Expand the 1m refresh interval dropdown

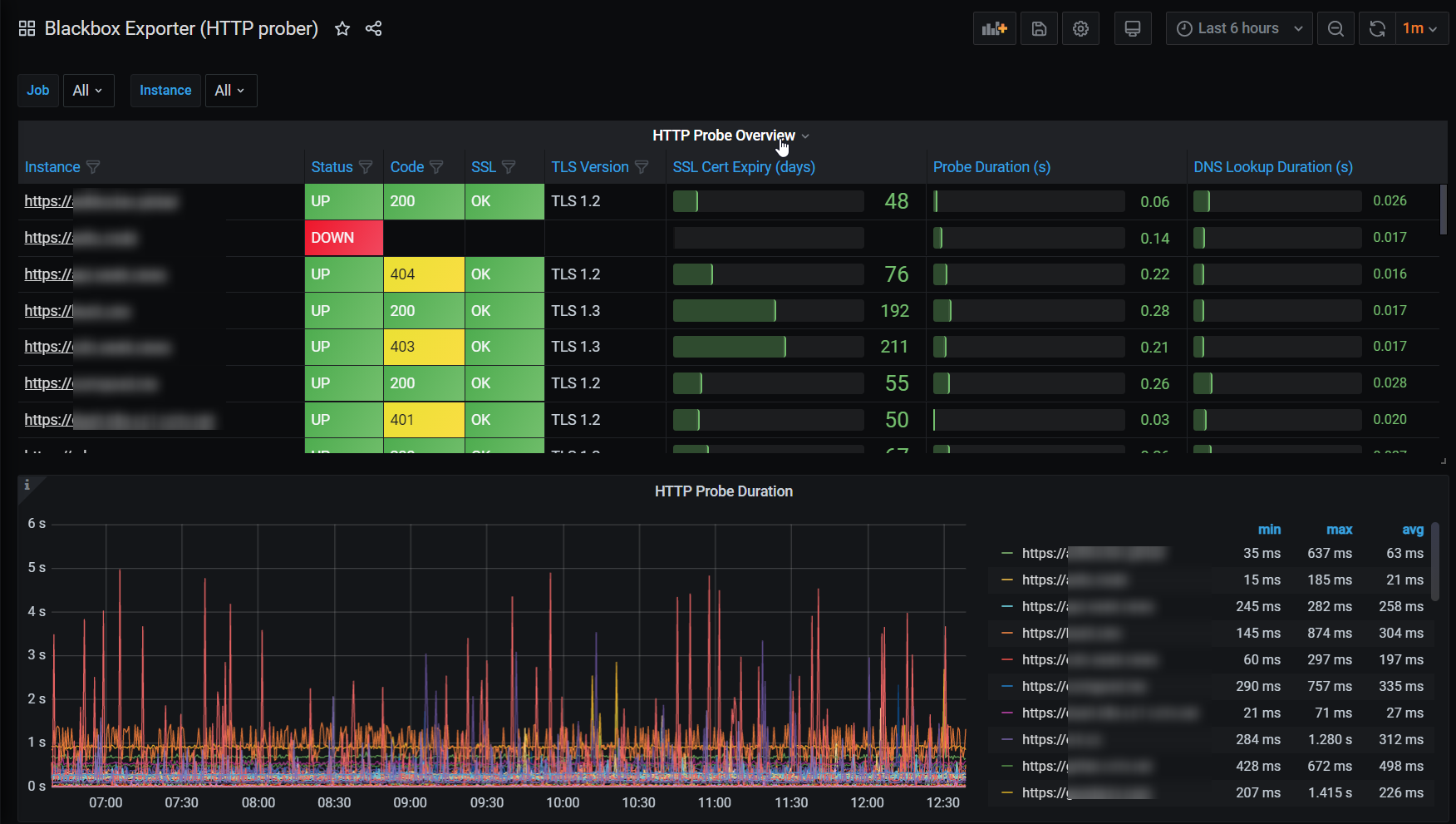click(1419, 28)
